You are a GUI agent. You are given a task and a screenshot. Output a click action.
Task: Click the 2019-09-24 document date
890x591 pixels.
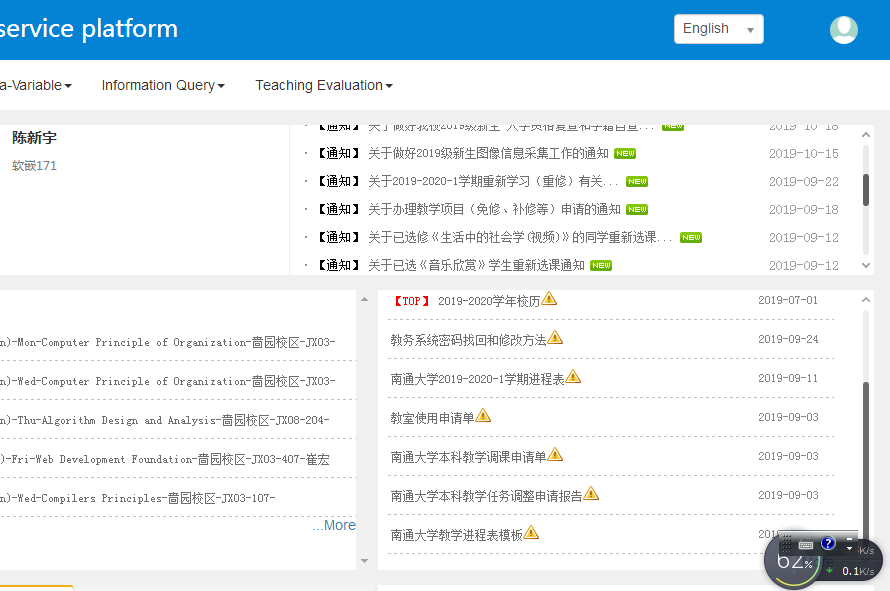(788, 339)
